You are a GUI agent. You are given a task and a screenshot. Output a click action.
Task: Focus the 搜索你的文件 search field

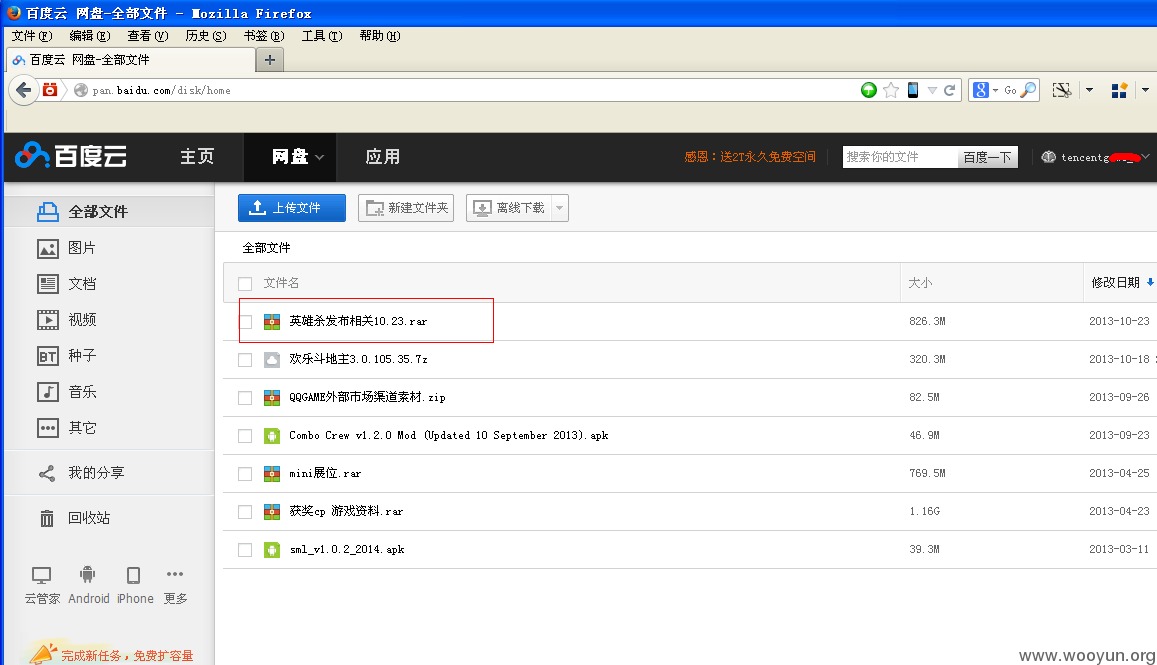tap(900, 157)
